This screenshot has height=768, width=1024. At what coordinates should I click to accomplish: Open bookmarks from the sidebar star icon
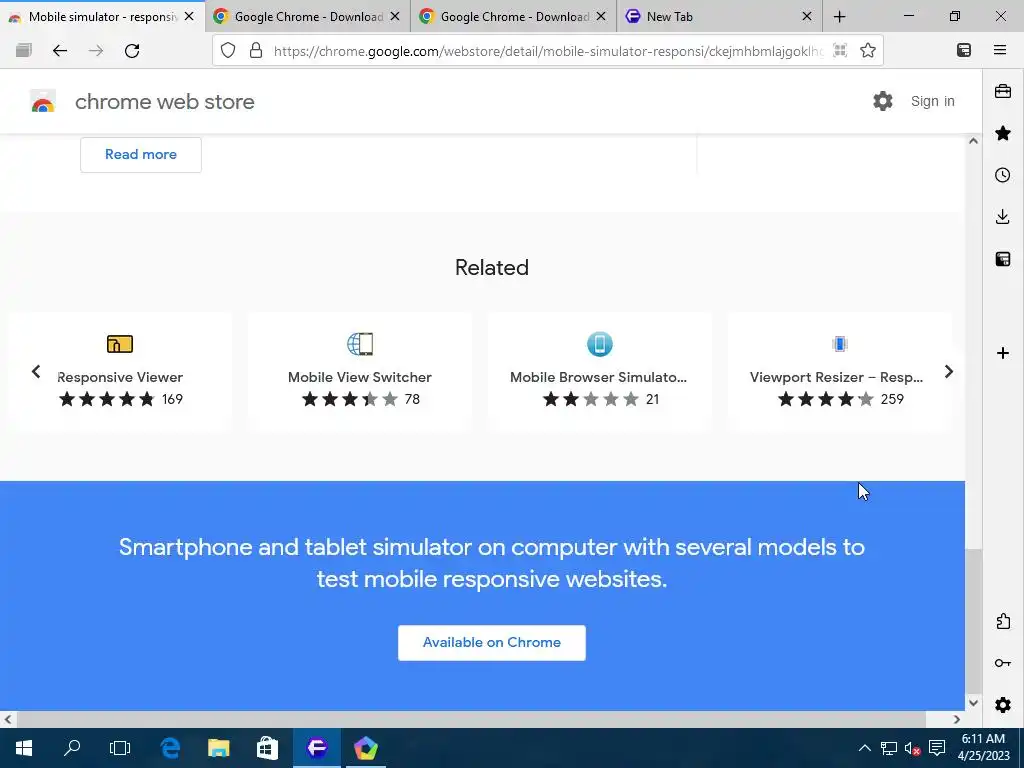click(1003, 133)
